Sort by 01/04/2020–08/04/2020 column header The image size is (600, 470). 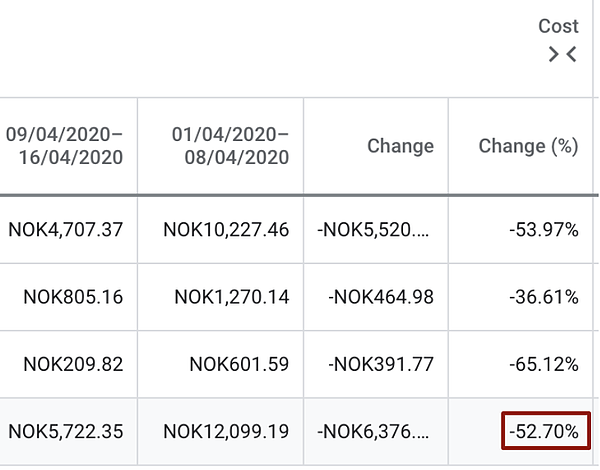coord(230,146)
